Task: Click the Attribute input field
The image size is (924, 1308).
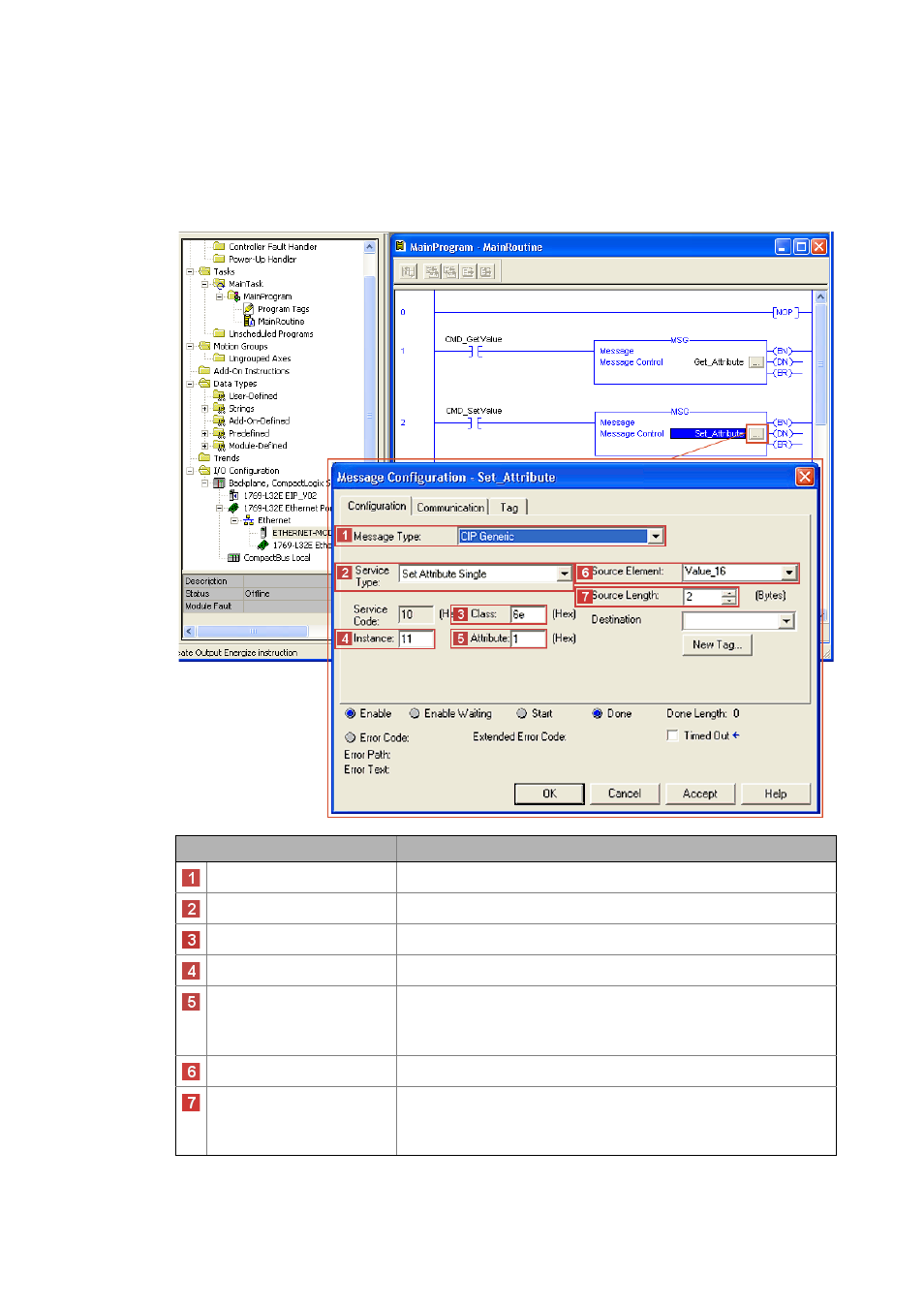Action: [529, 638]
